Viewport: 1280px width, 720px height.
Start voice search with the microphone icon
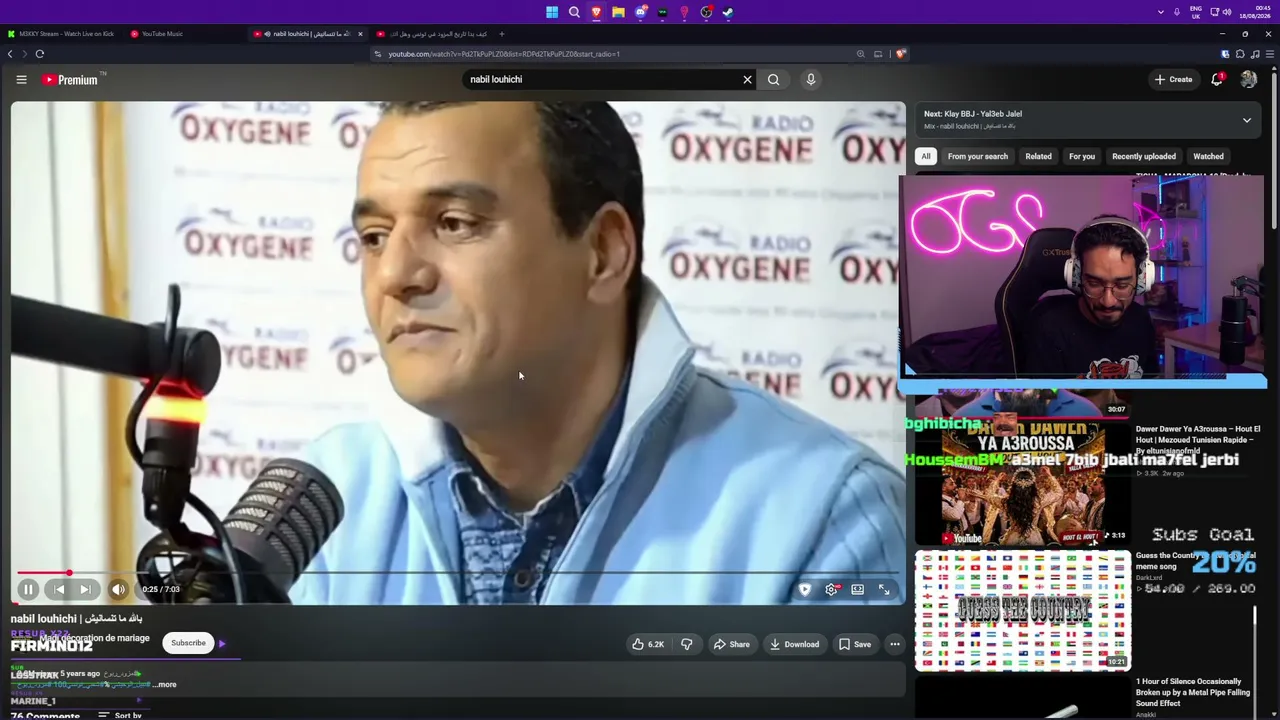[x=811, y=79]
